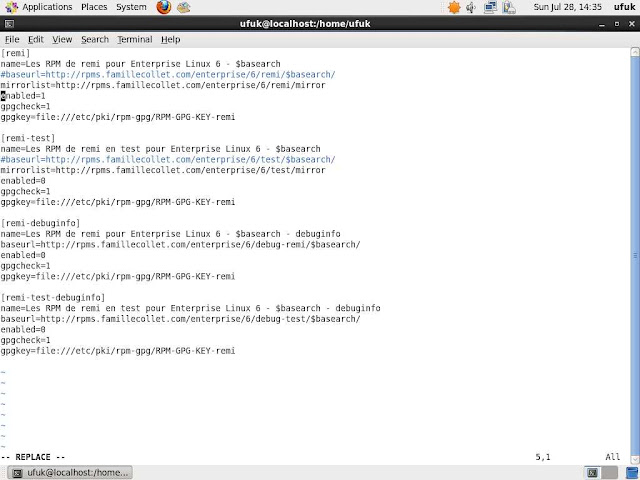Minimize the terminal window
640x480 pixels.
(x=602, y=24)
